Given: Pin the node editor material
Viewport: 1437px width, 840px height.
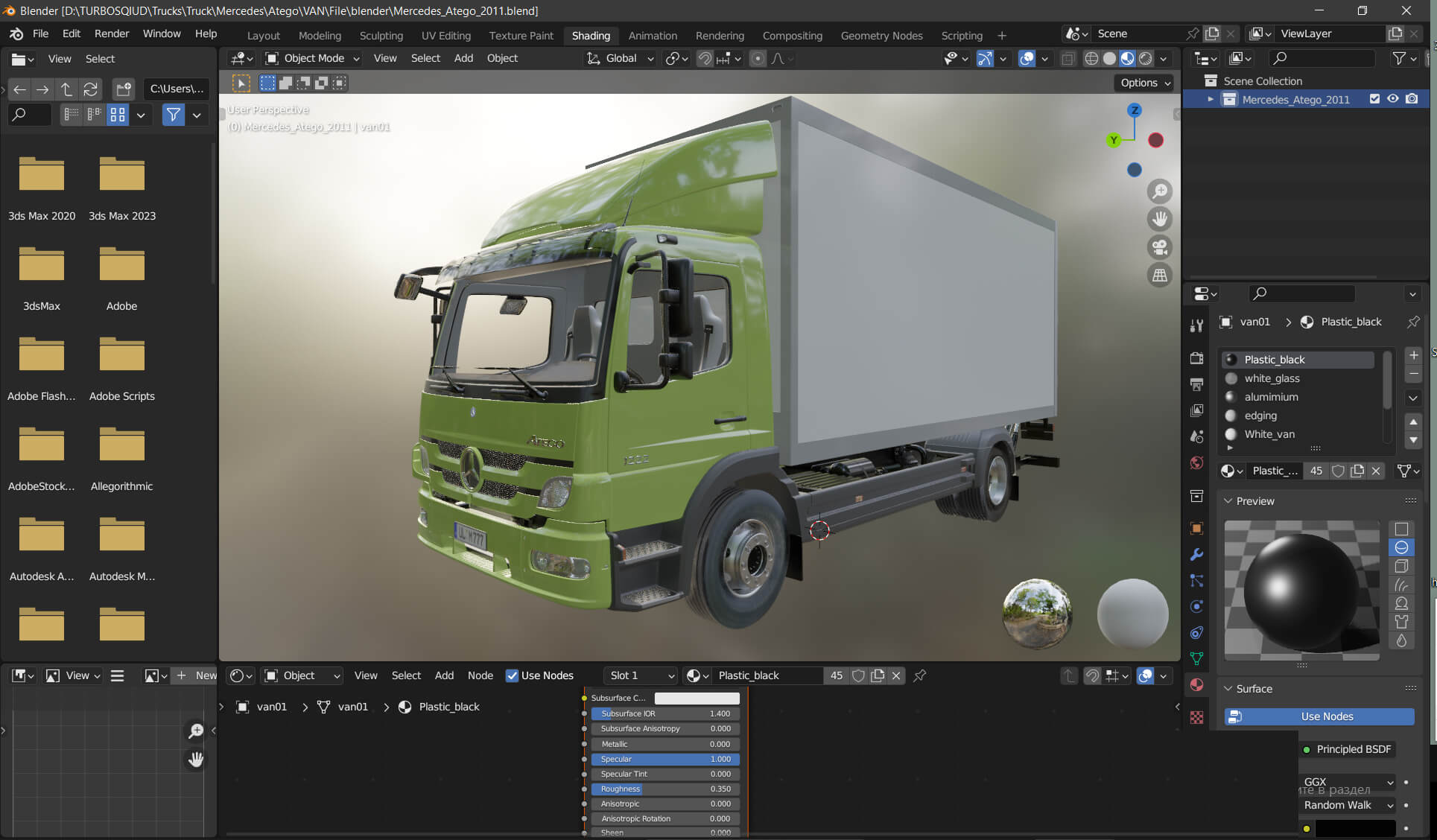Looking at the screenshot, I should [920, 675].
